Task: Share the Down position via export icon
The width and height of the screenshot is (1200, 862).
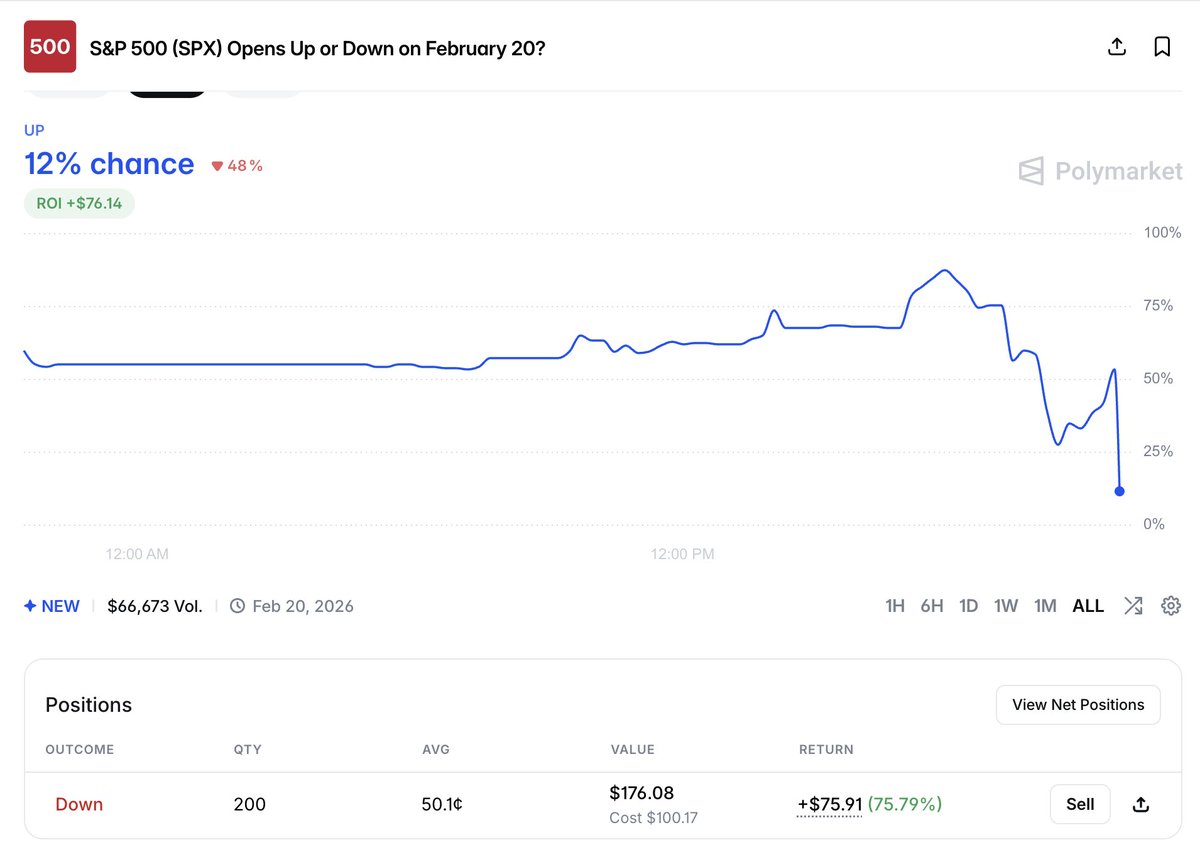Action: click(x=1140, y=804)
